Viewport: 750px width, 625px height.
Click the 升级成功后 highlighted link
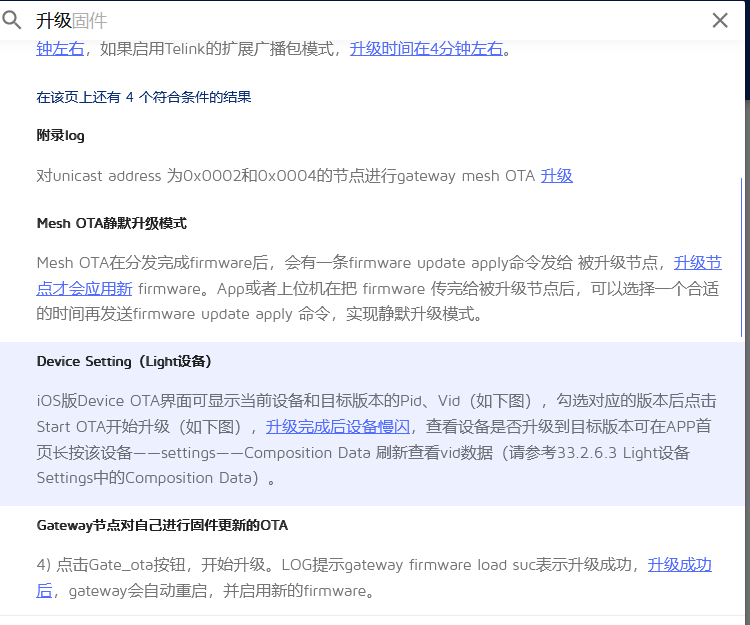coord(679,565)
